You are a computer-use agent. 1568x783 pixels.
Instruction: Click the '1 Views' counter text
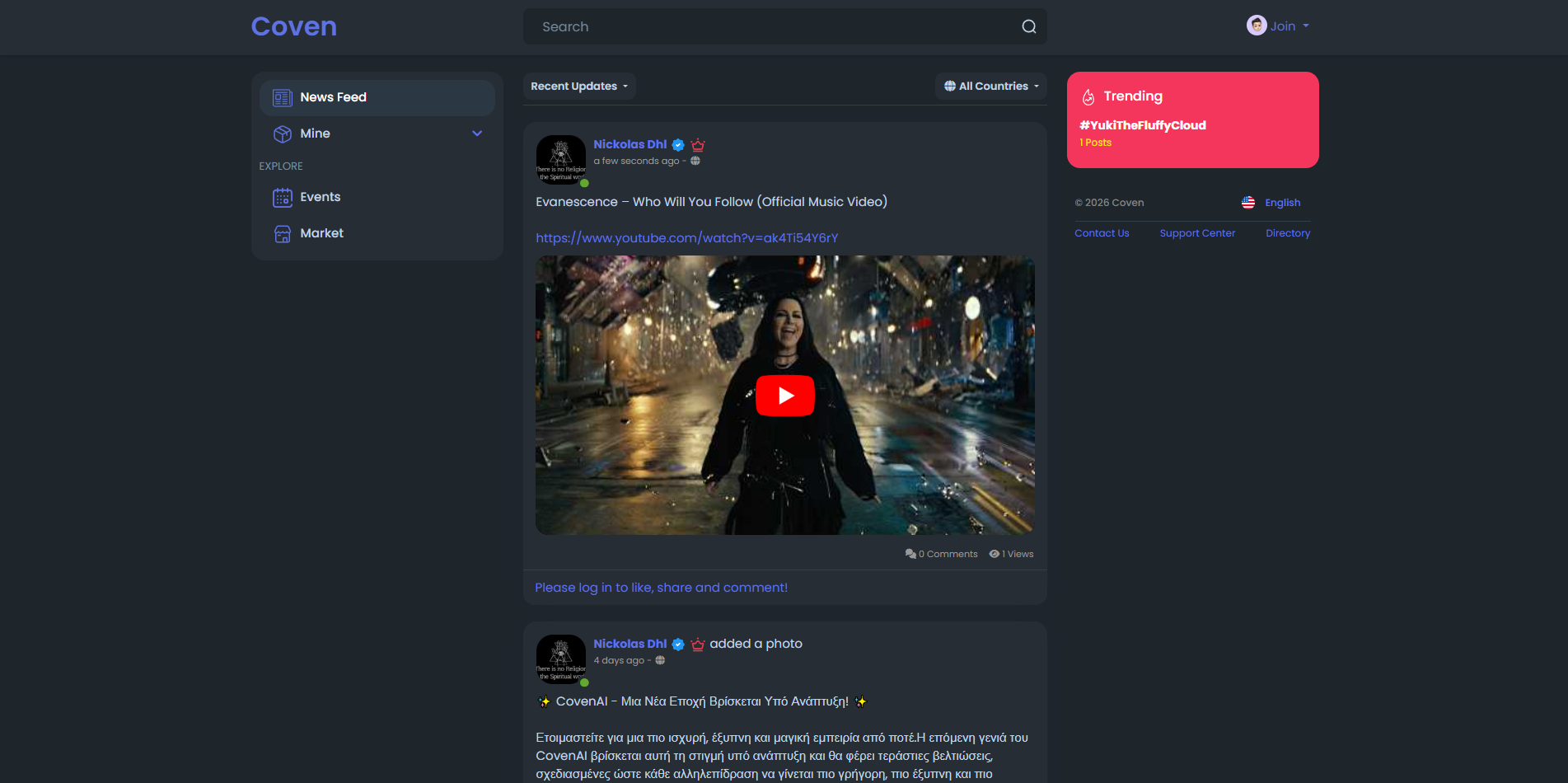(1018, 554)
